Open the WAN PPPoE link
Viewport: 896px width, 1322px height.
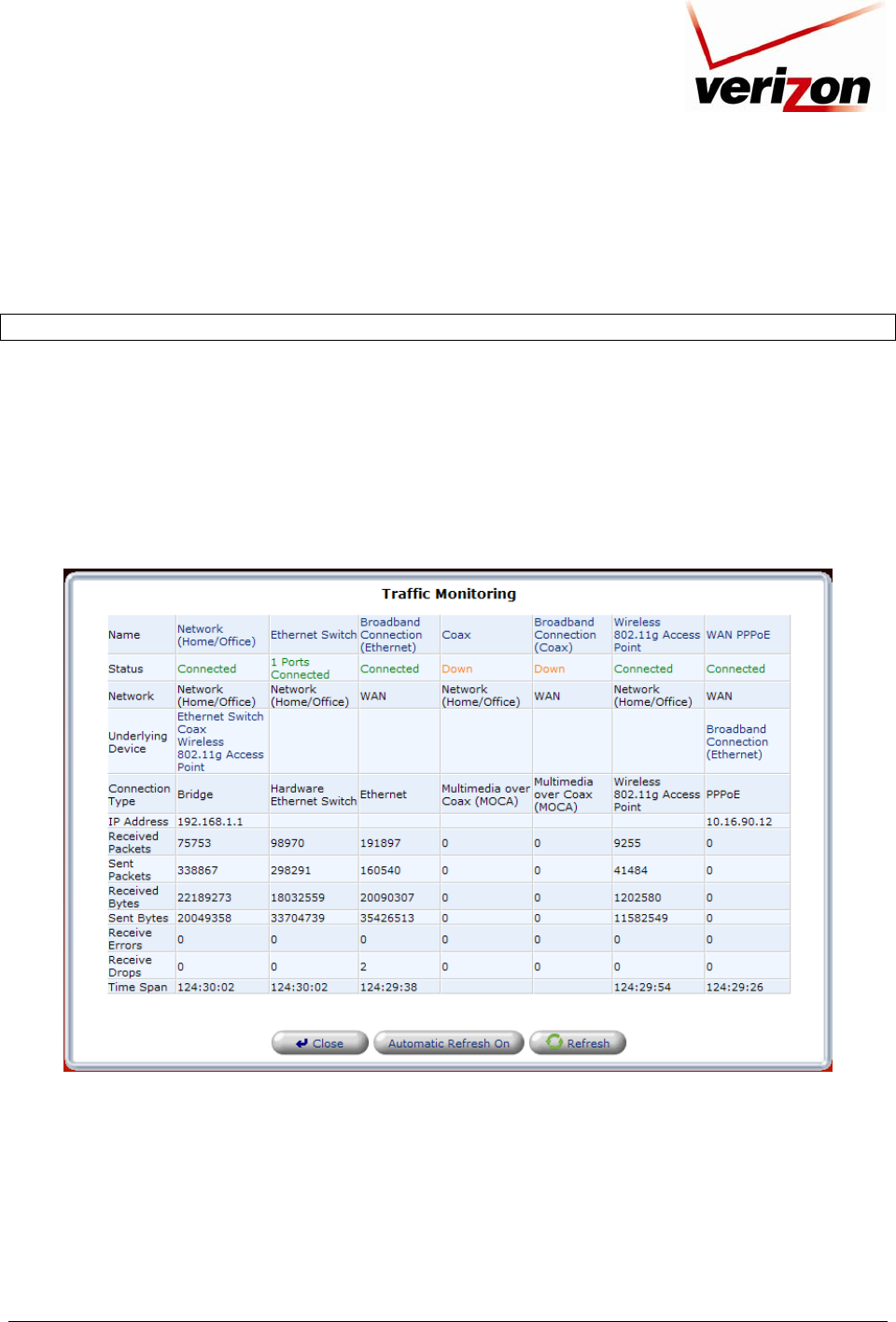coord(738,635)
